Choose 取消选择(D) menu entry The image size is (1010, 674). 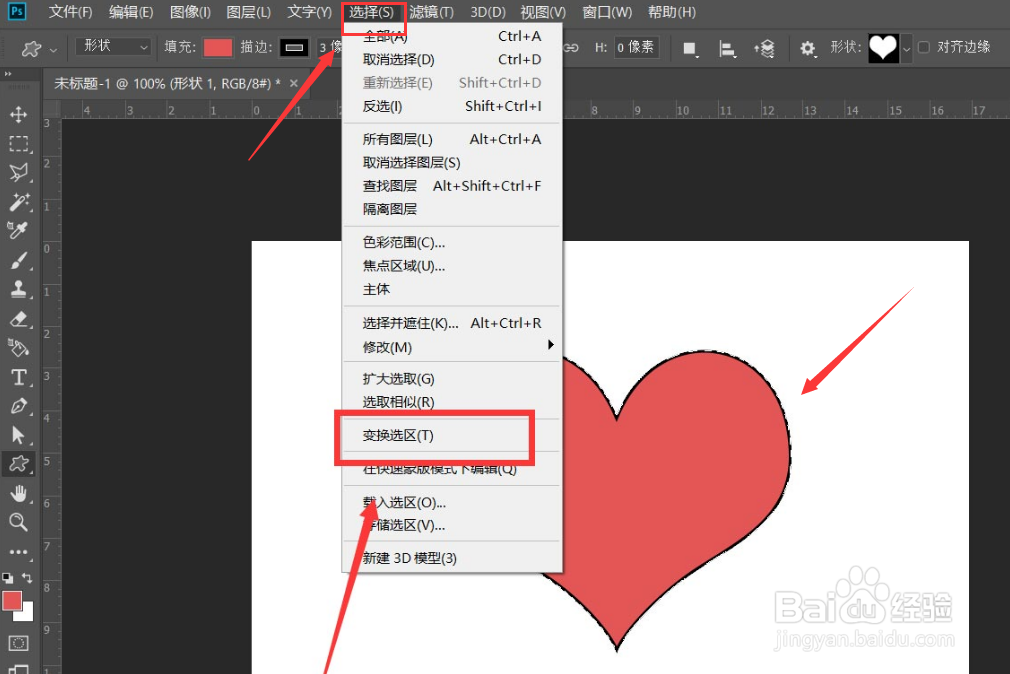click(x=452, y=59)
